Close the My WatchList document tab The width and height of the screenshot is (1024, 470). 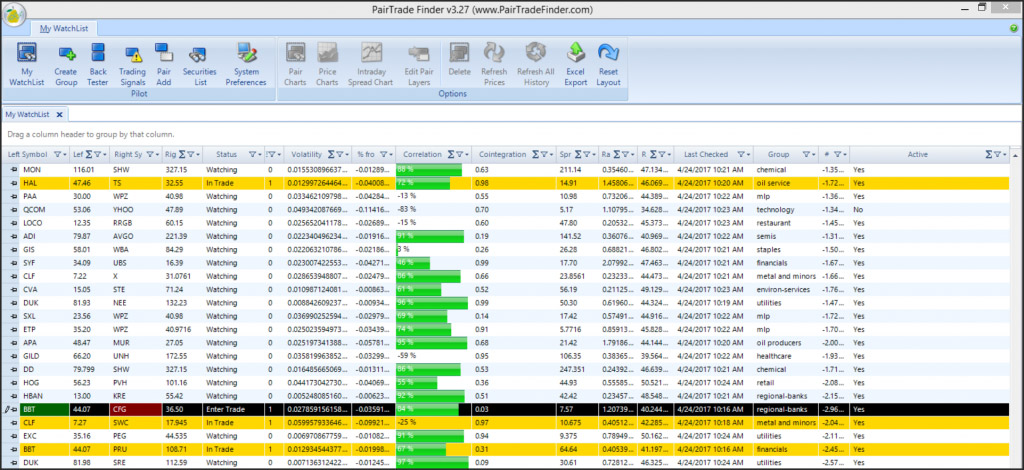click(x=58, y=115)
